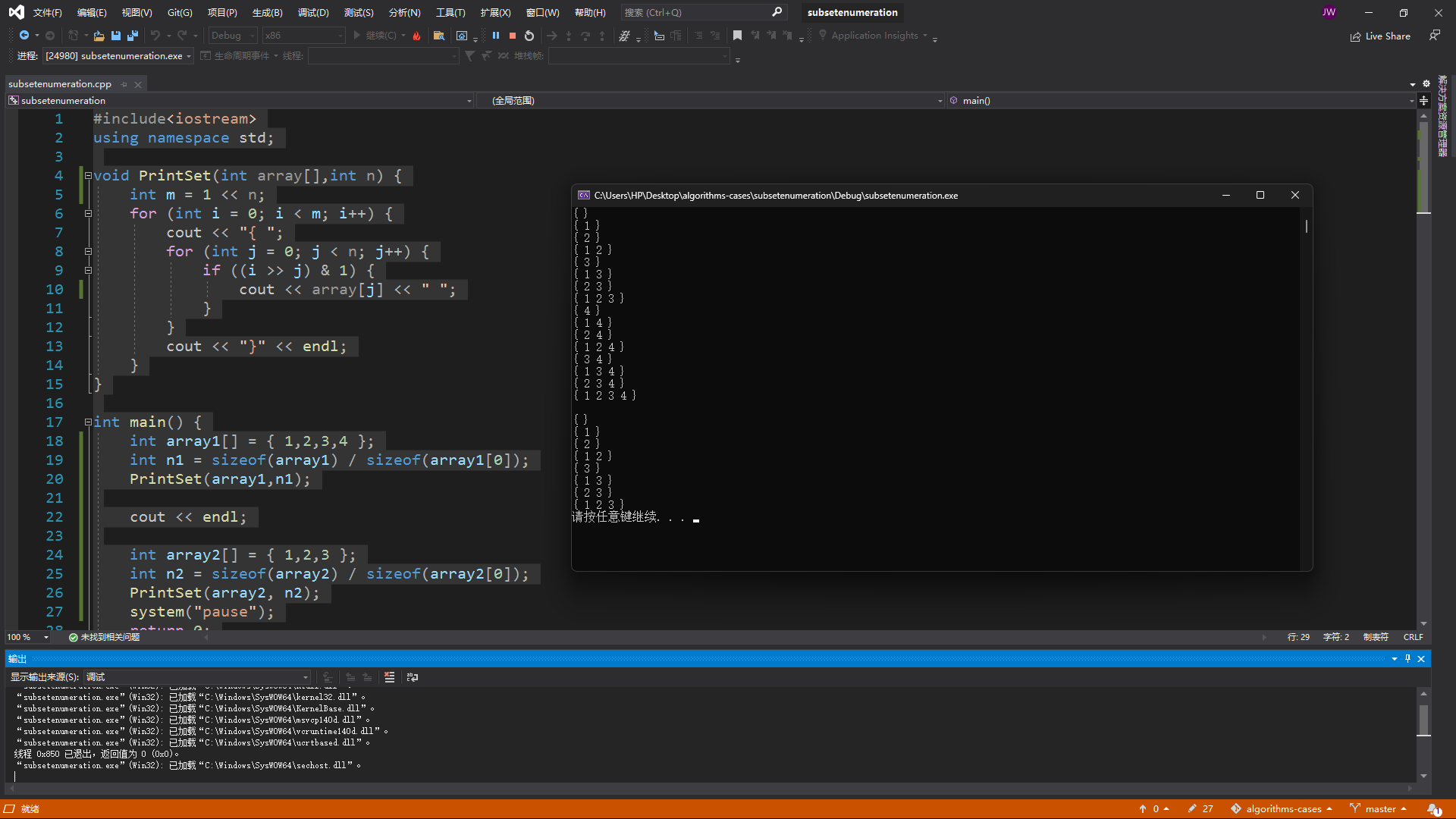Click the JW account badge

[x=1329, y=12]
